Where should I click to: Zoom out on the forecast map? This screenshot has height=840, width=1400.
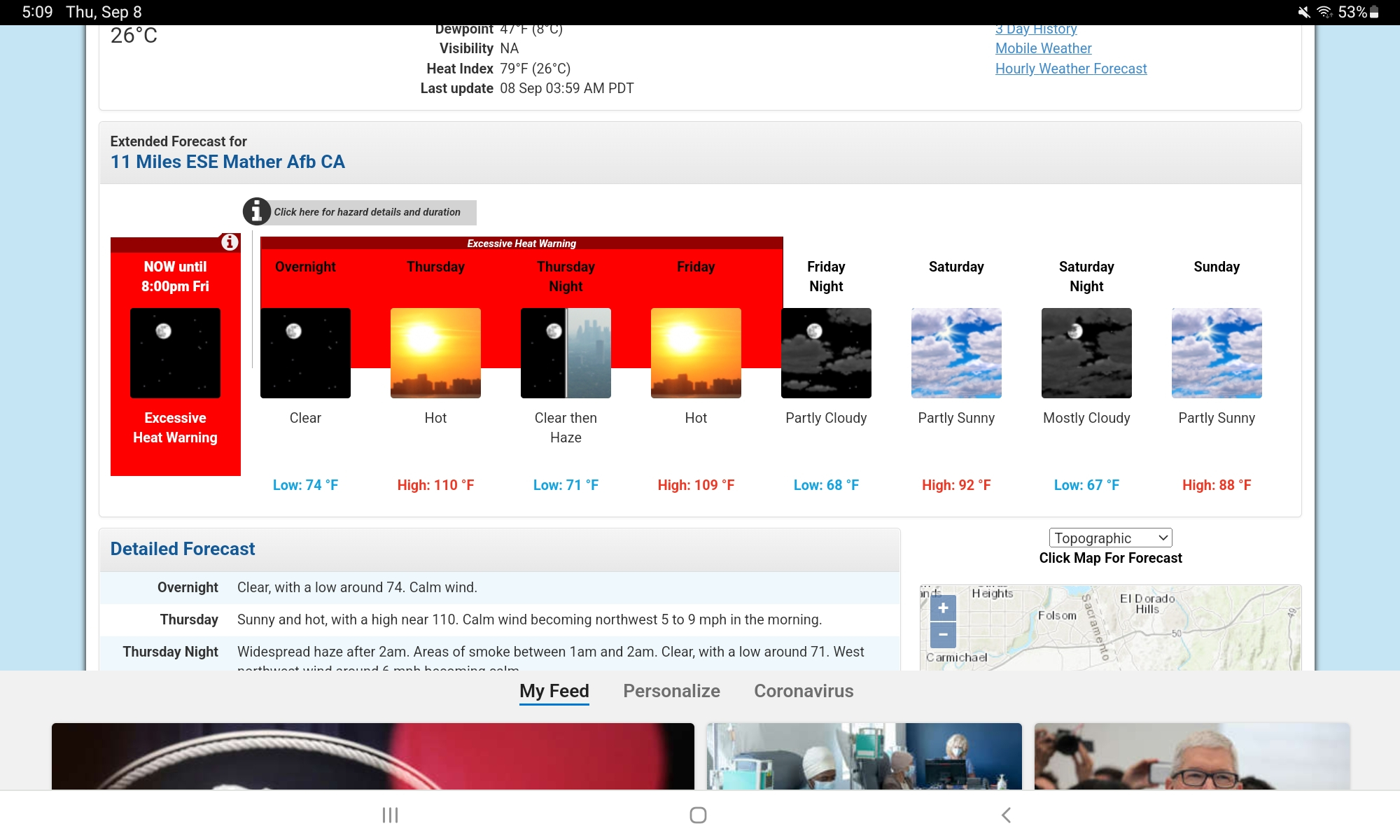[x=943, y=635]
